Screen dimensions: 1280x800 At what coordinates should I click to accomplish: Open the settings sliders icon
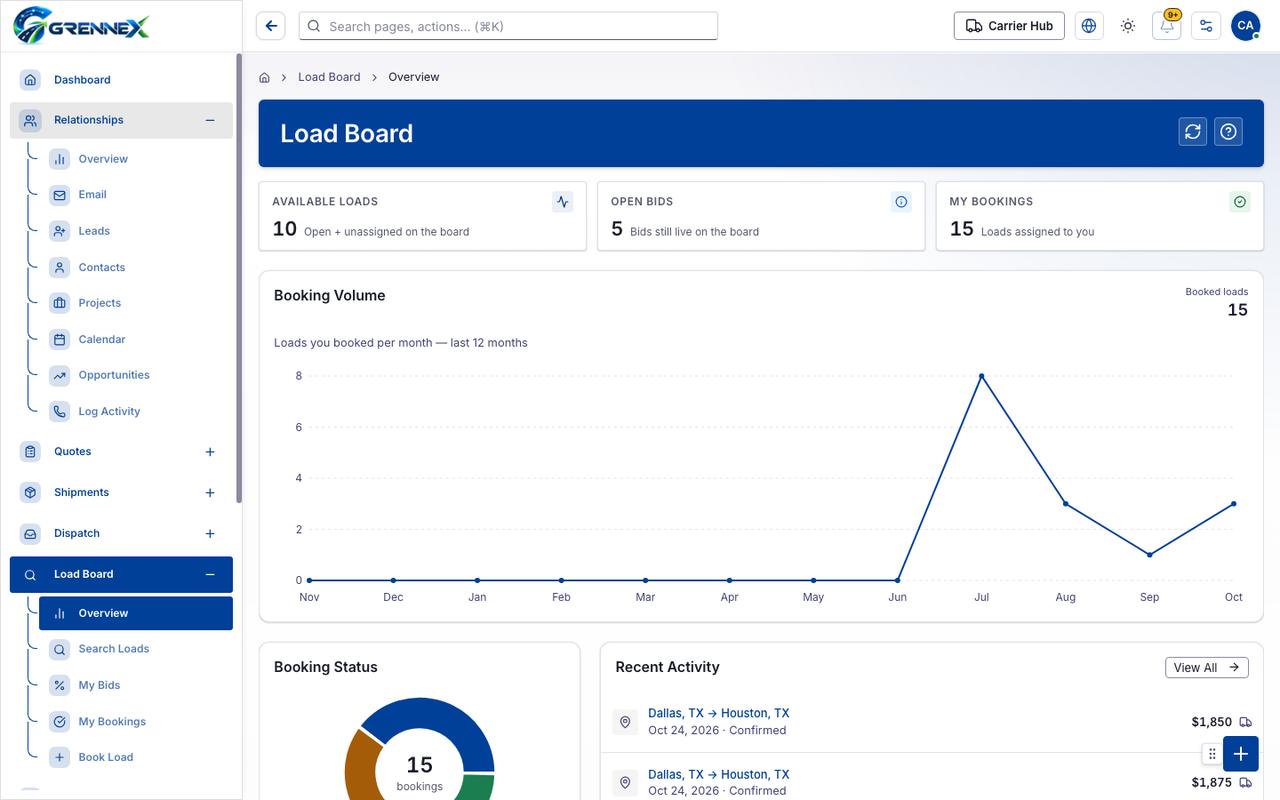click(1206, 26)
